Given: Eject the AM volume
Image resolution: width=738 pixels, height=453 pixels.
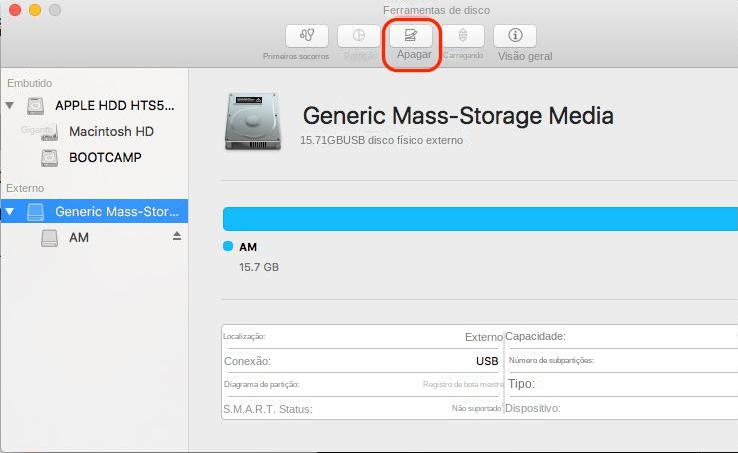Looking at the screenshot, I should click(177, 236).
